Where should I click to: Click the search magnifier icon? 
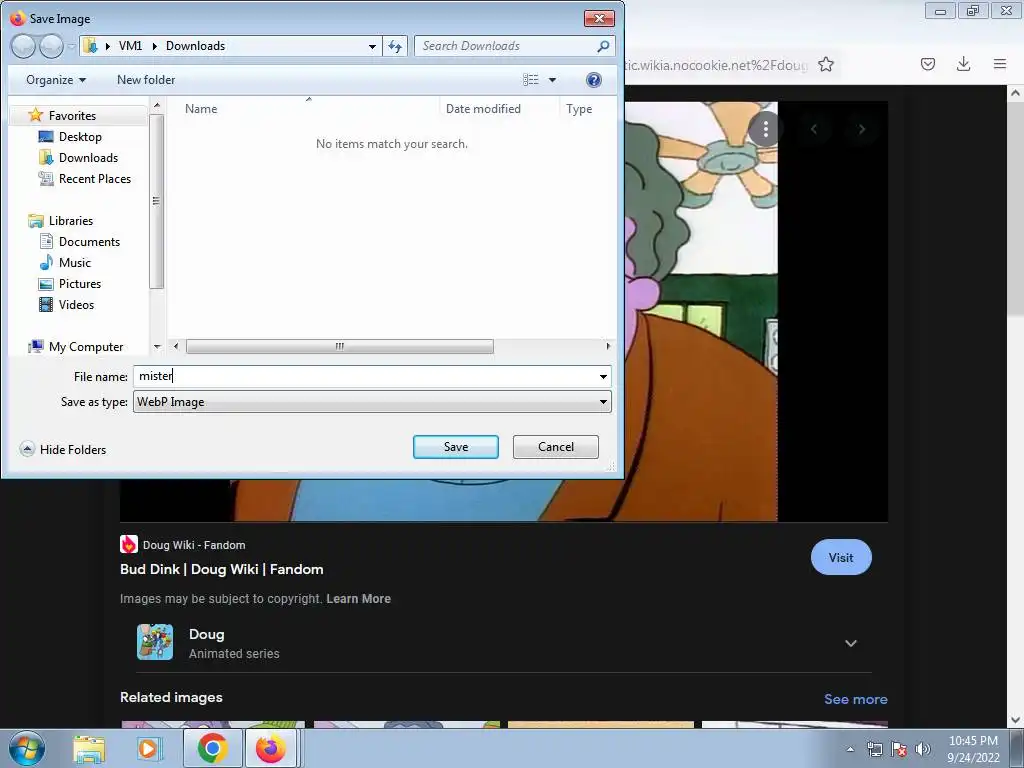point(603,46)
